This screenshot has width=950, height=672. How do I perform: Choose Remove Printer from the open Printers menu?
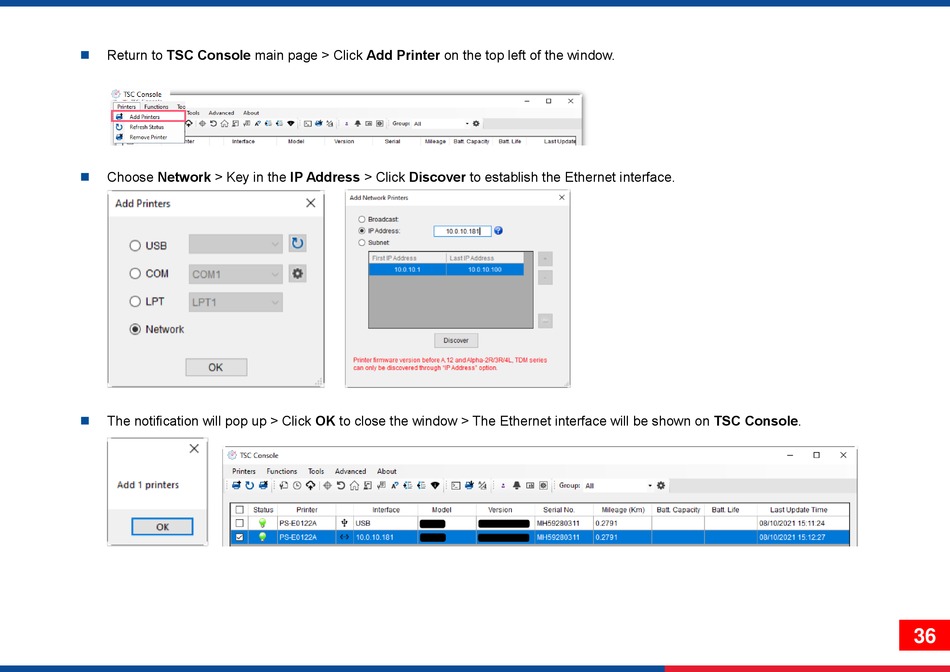(x=148, y=137)
